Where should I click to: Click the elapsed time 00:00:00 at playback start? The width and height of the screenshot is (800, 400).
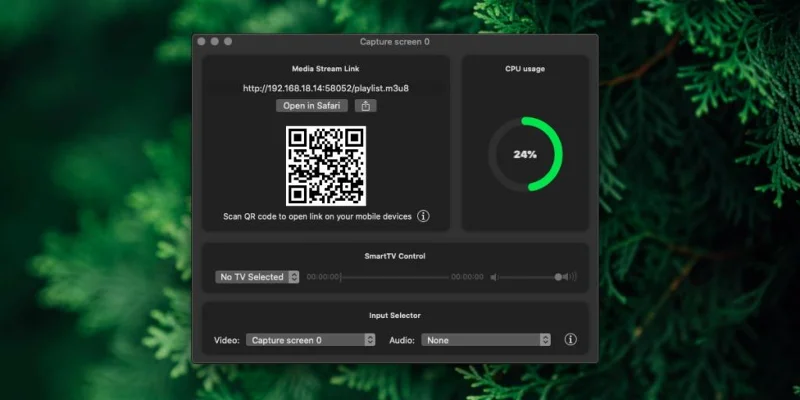323,277
